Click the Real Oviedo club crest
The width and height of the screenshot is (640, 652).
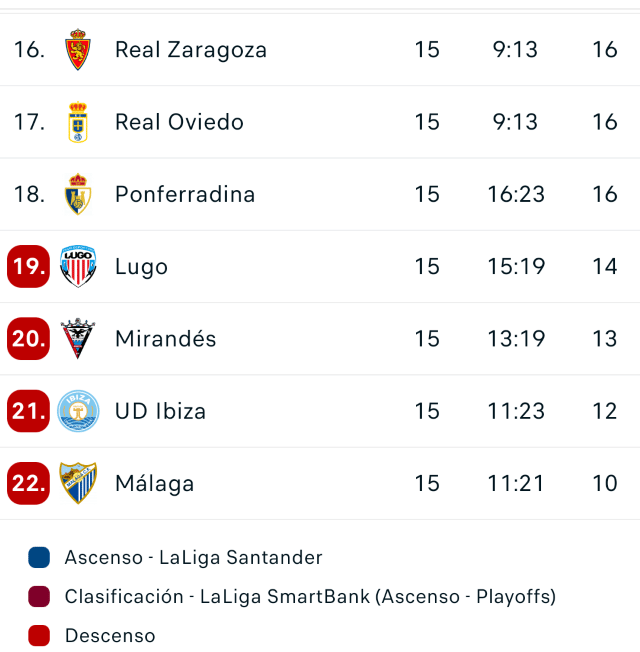[77, 122]
